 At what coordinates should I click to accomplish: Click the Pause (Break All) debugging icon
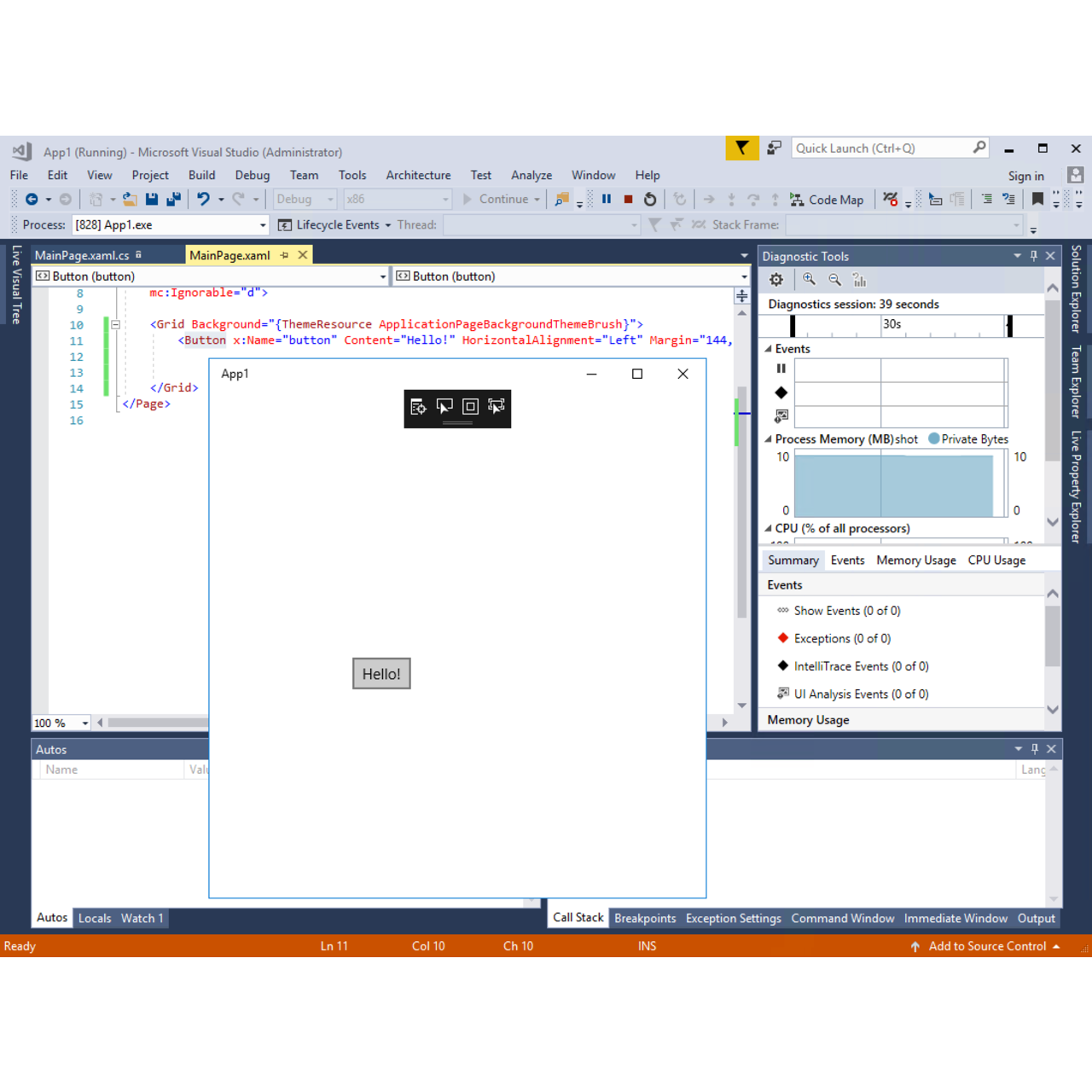tap(607, 199)
